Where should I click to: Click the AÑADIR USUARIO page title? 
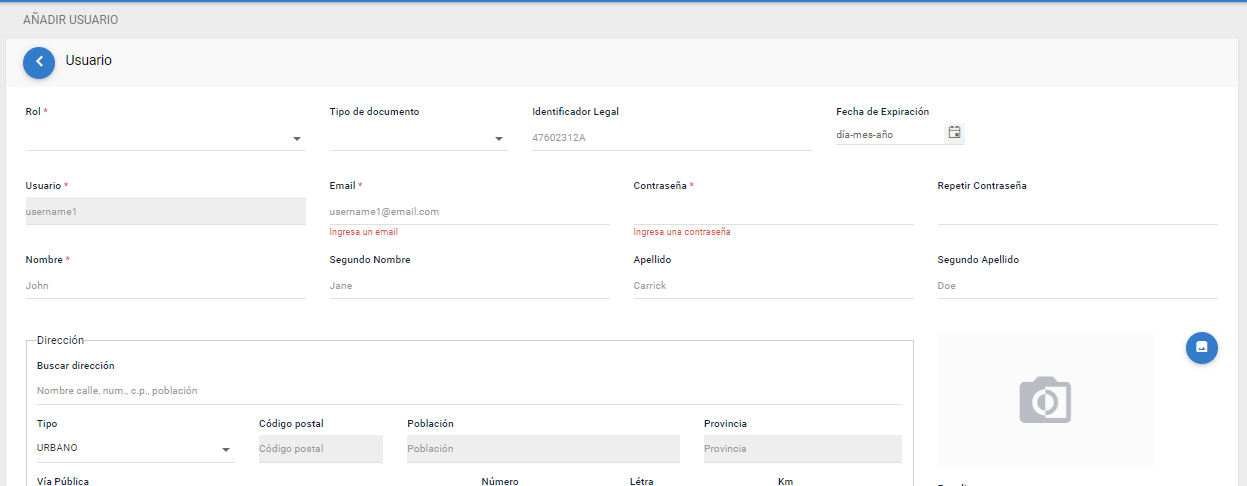[x=71, y=20]
